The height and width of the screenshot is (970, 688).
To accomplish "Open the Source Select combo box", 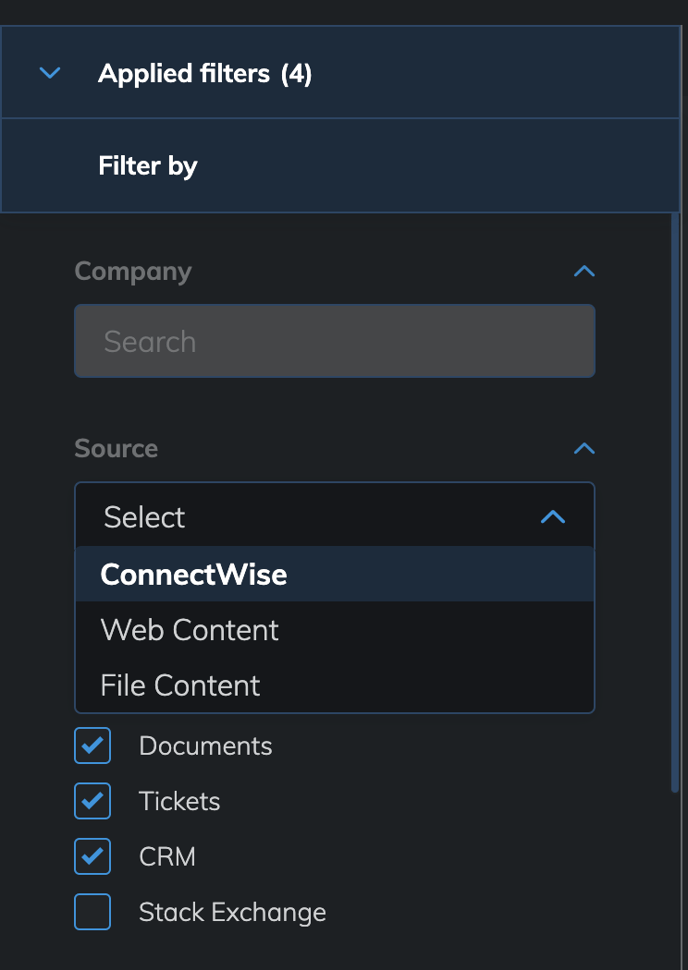I will point(335,515).
